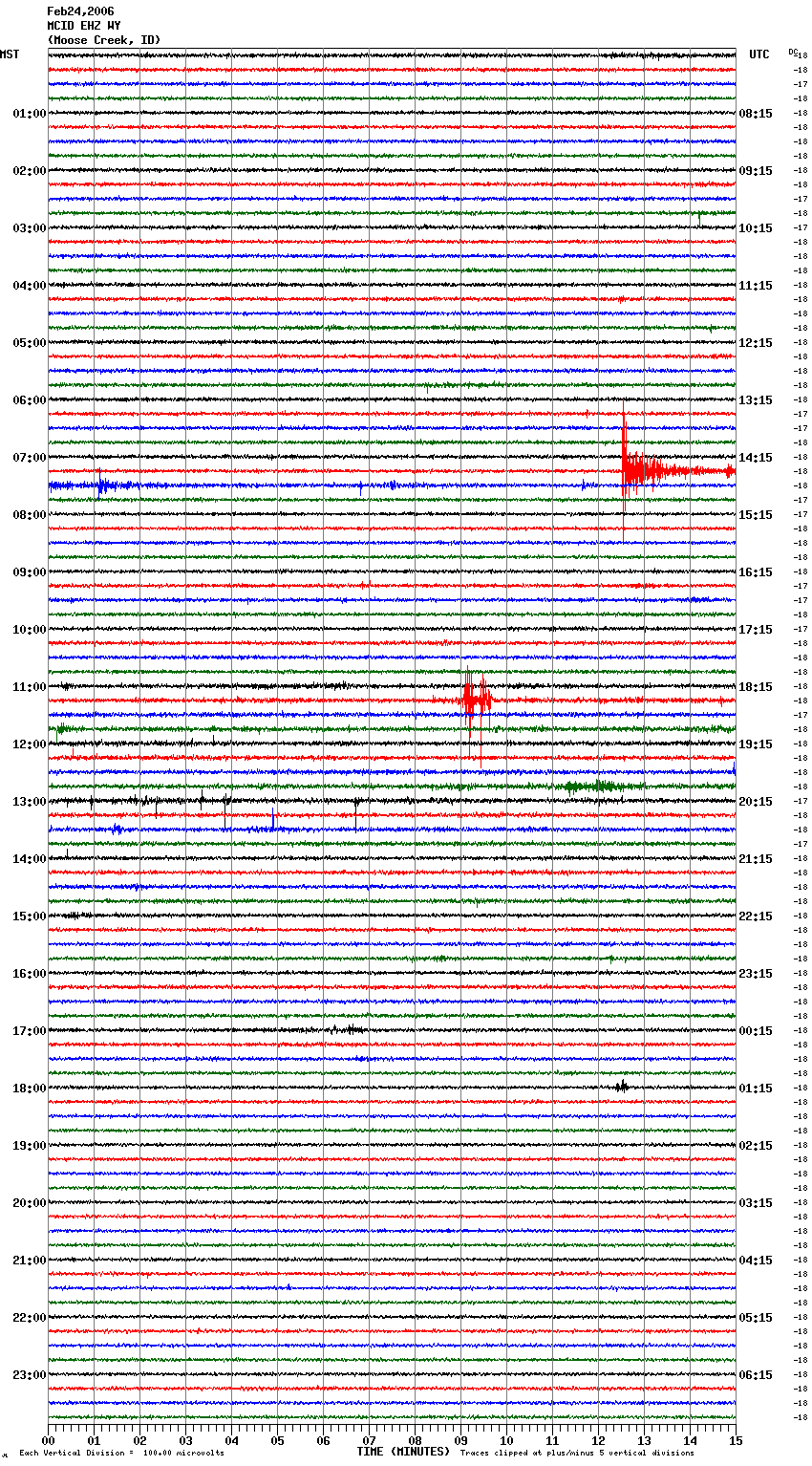Select the 03:00 MST time label
The width and height of the screenshot is (812, 1466).
pos(30,228)
